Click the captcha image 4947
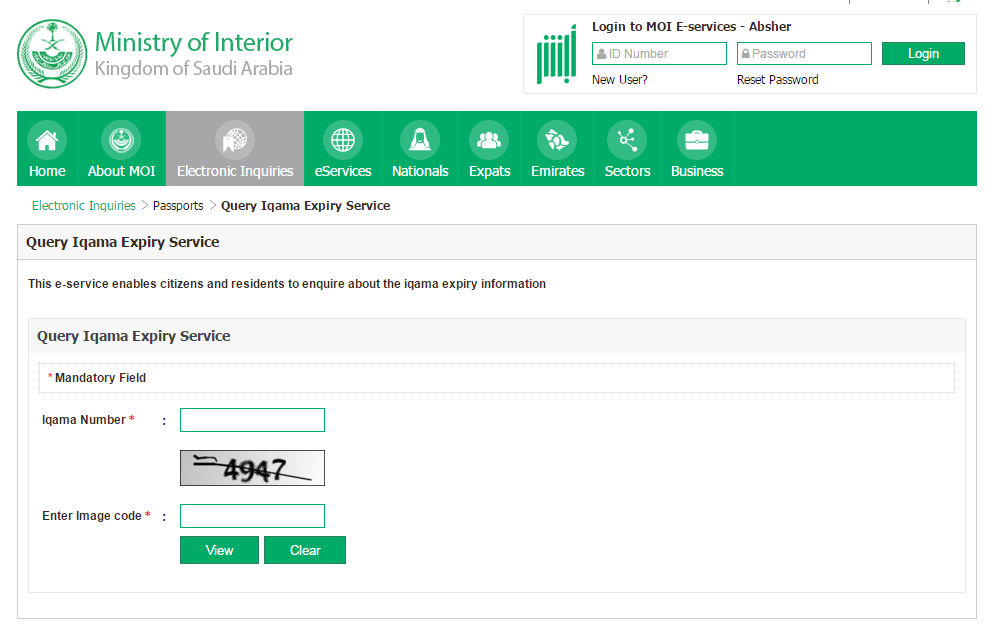Image resolution: width=992 pixels, height=632 pixels. [x=252, y=468]
